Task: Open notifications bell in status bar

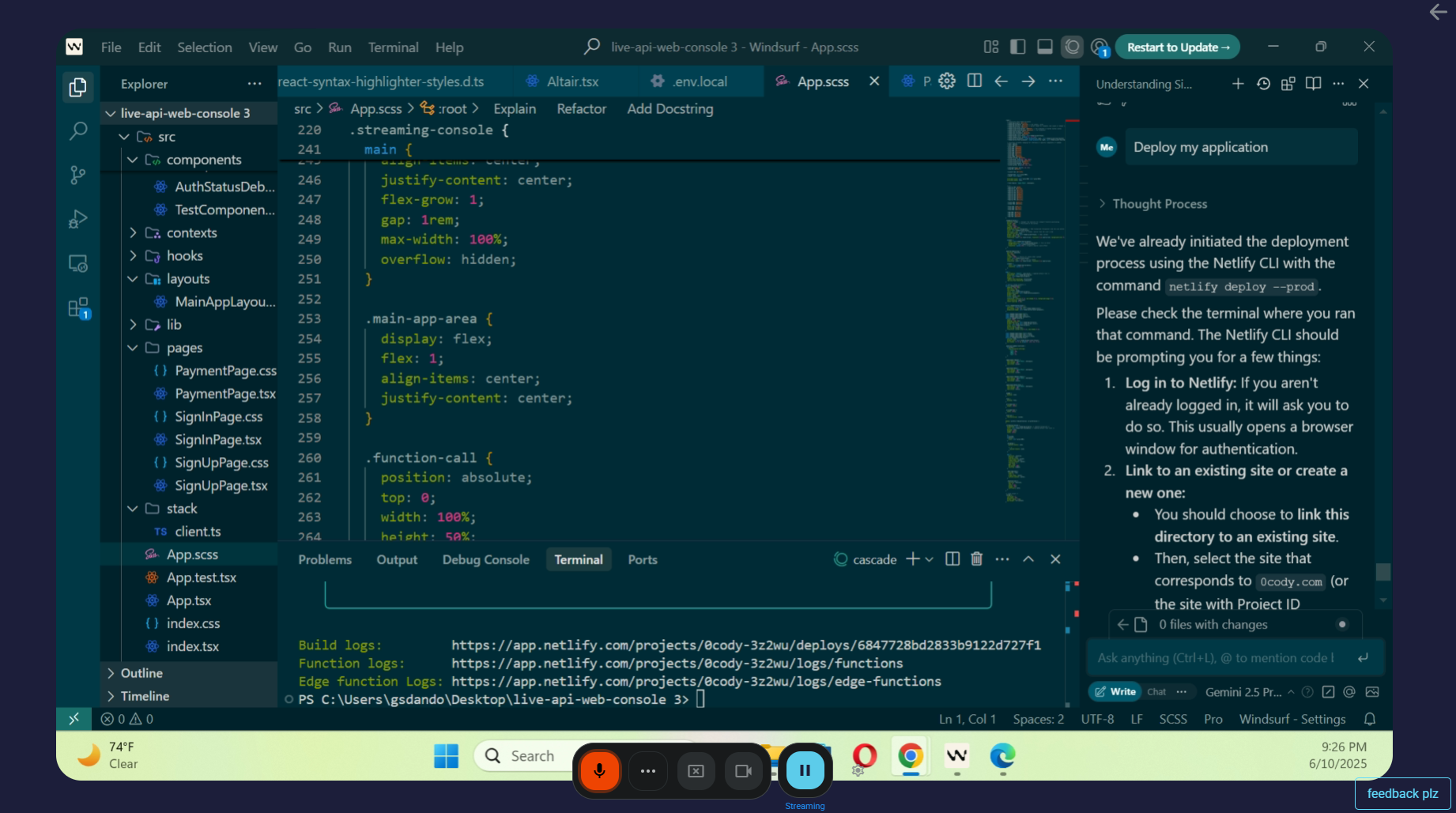Action: pos(1370,719)
